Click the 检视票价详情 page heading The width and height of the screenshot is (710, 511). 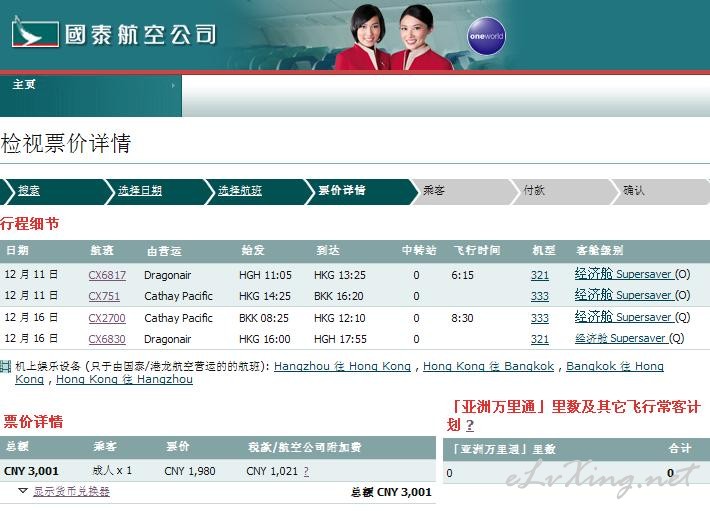pos(66,143)
